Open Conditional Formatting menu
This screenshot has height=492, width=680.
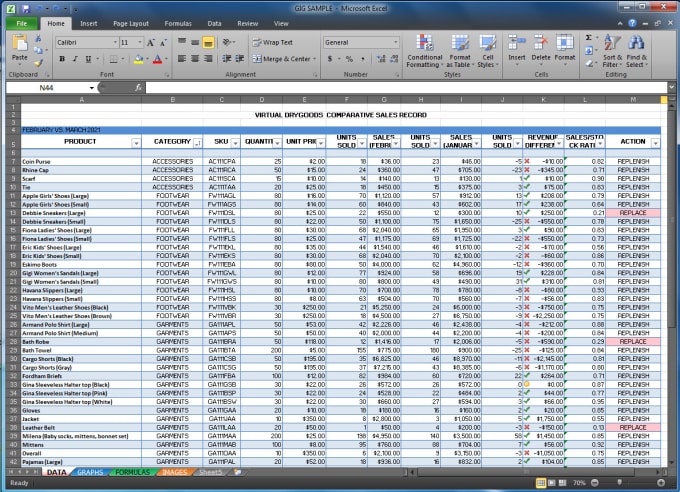[x=424, y=51]
